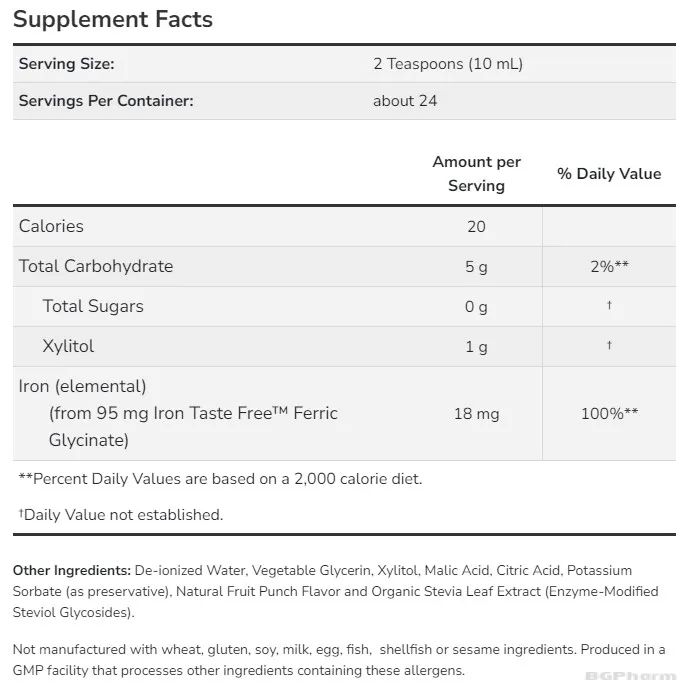Select the Other Ingredients bold label
The height and width of the screenshot is (688, 685).
click(71, 571)
